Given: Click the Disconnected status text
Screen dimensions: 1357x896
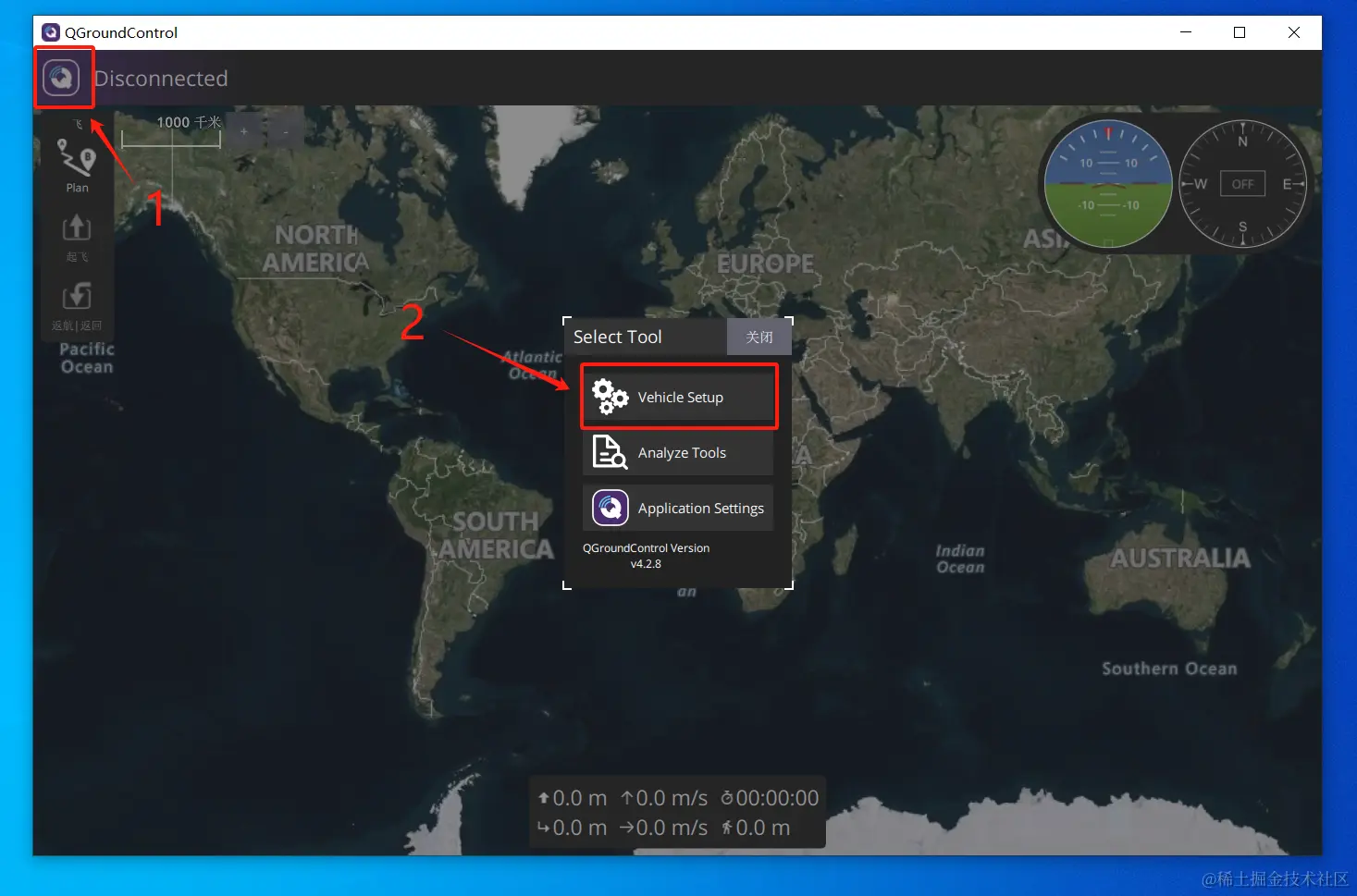Looking at the screenshot, I should tap(161, 79).
